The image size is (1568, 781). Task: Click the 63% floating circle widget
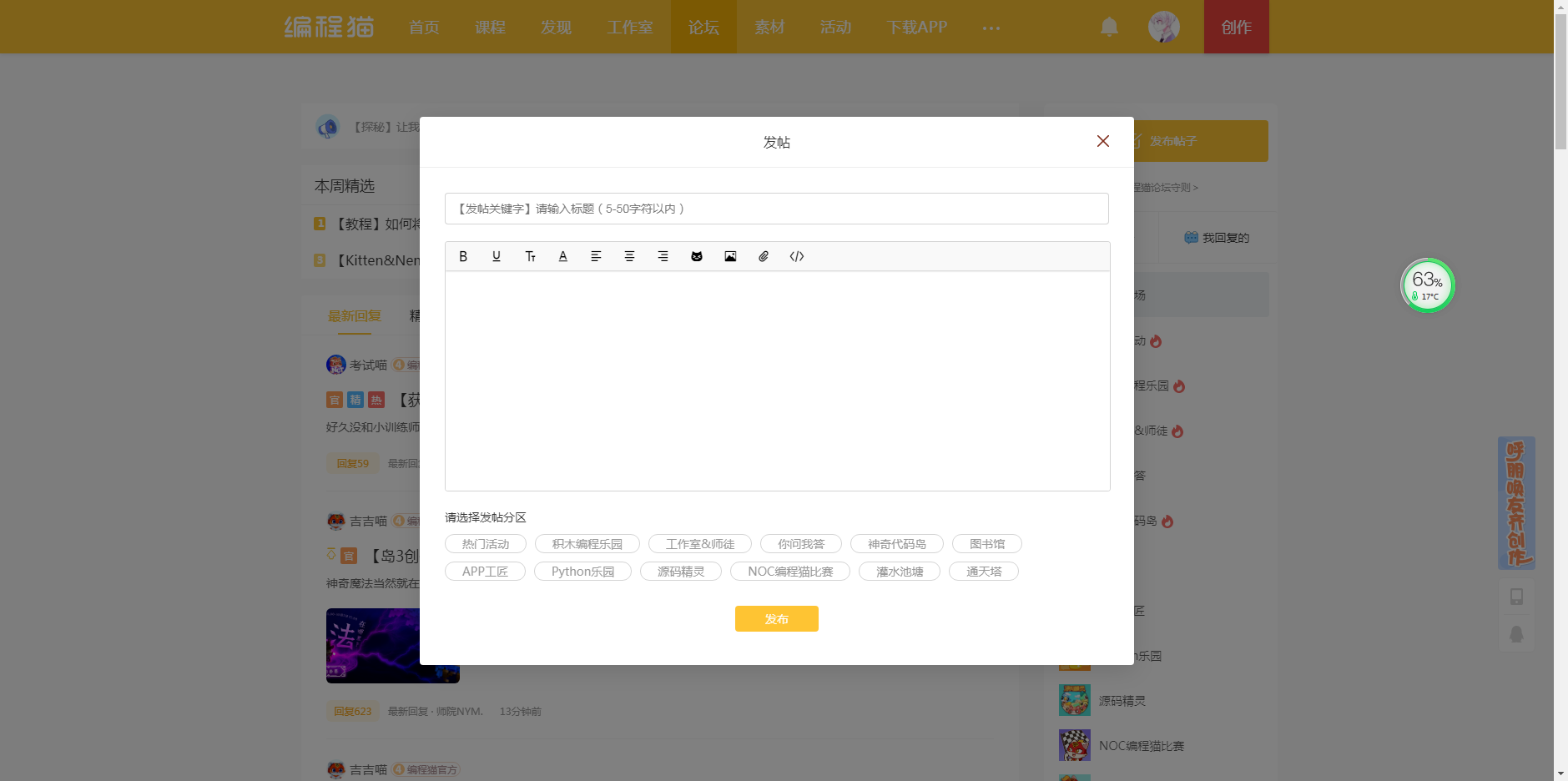1428,285
